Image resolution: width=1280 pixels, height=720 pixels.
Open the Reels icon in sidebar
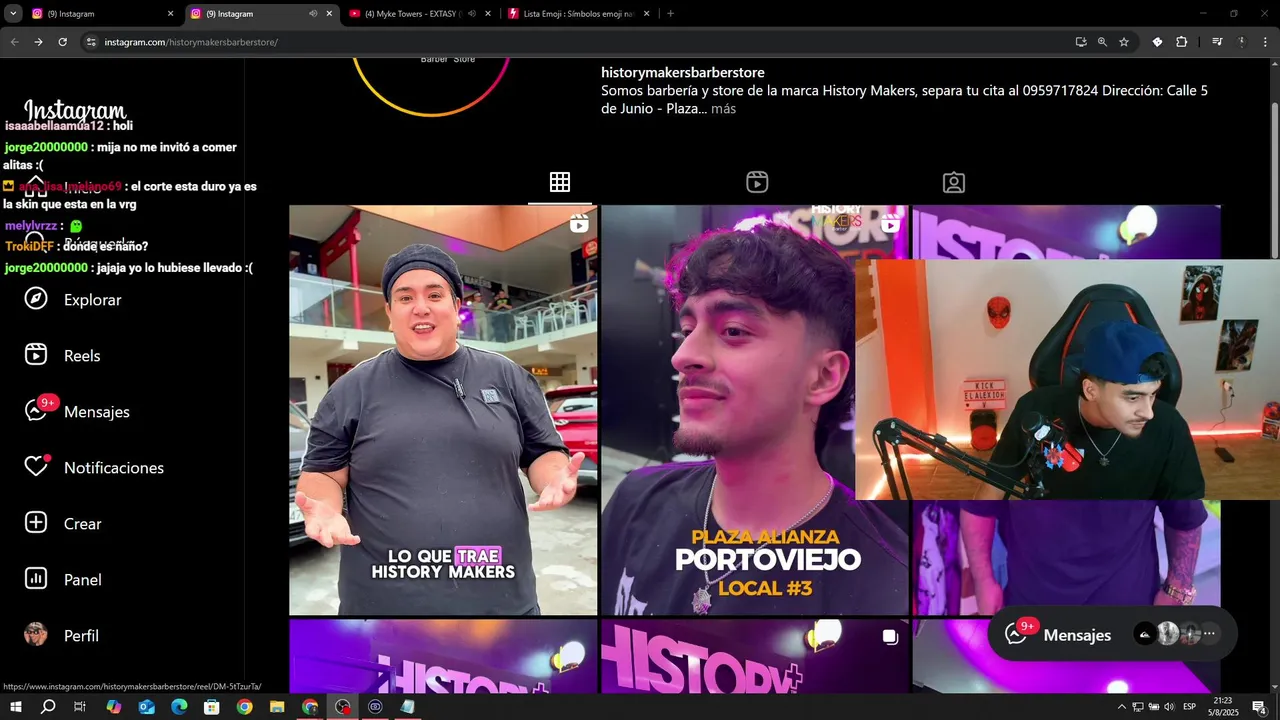[36, 355]
